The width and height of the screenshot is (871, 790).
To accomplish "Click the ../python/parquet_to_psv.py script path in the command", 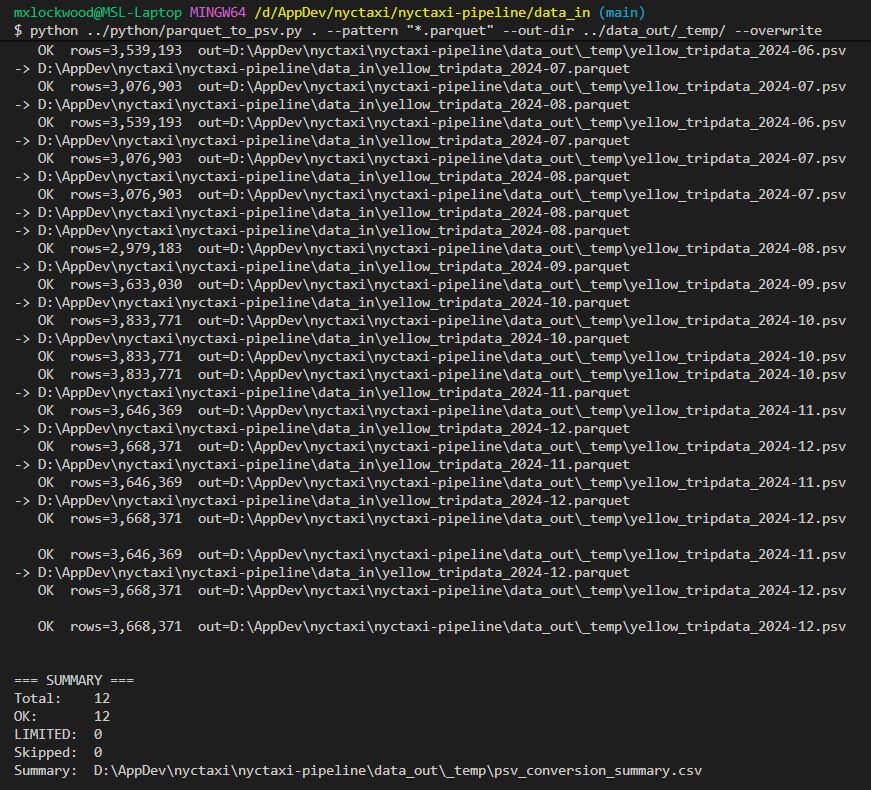I will 194,31.
